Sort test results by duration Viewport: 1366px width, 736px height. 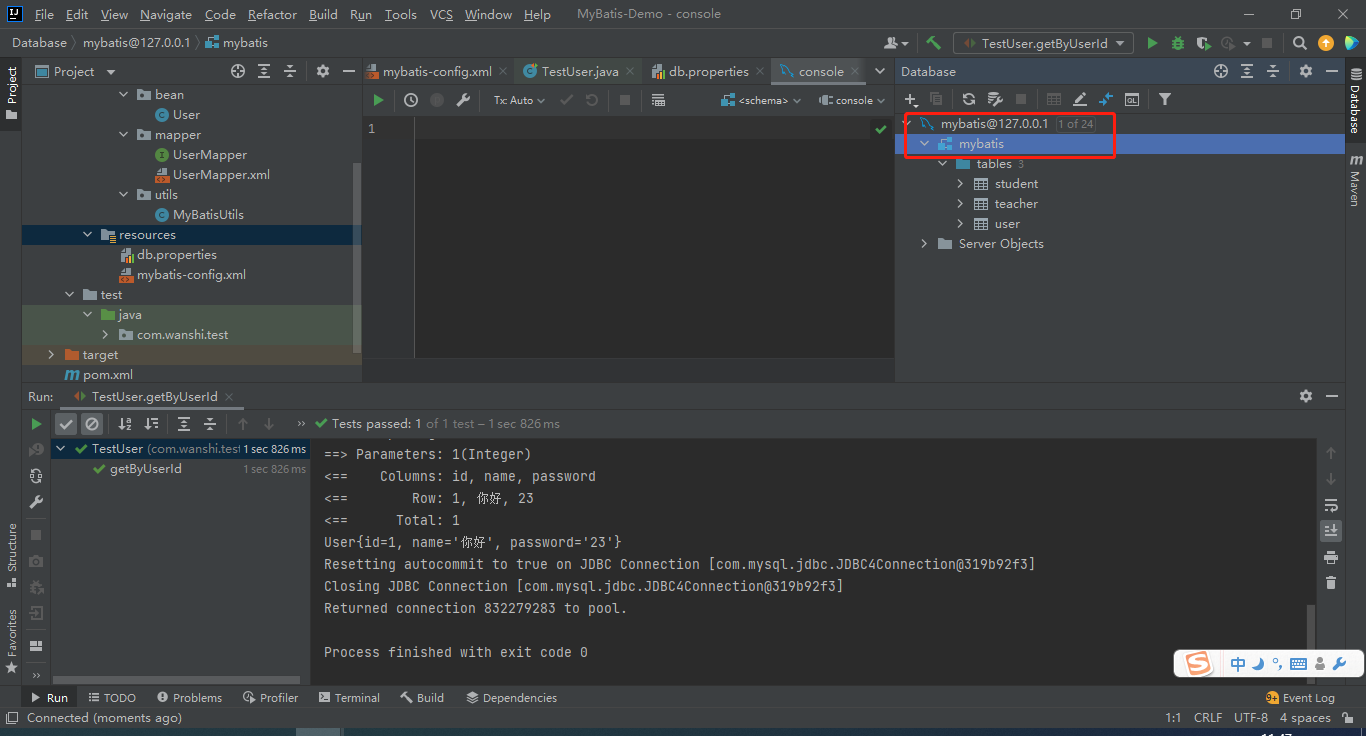point(151,424)
